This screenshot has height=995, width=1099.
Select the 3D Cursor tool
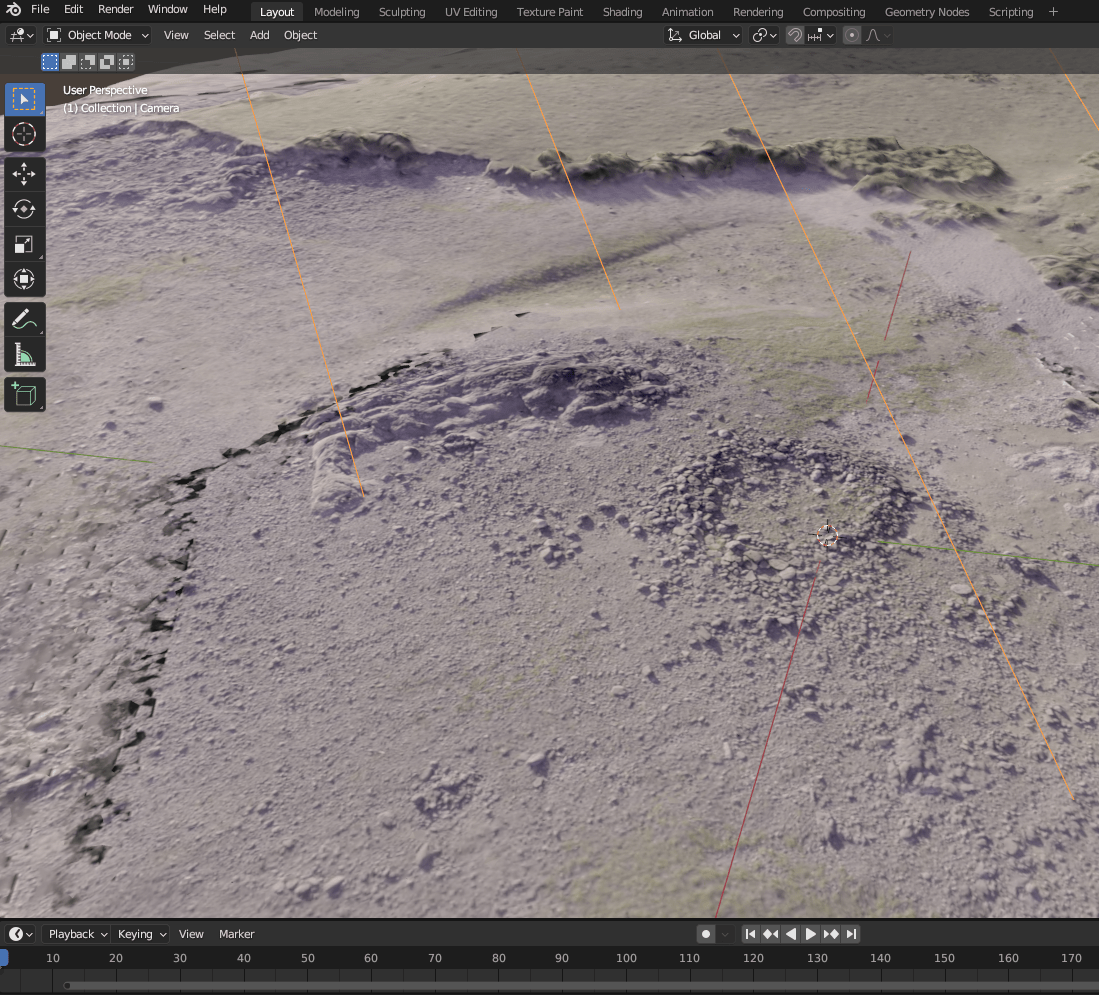coord(24,134)
